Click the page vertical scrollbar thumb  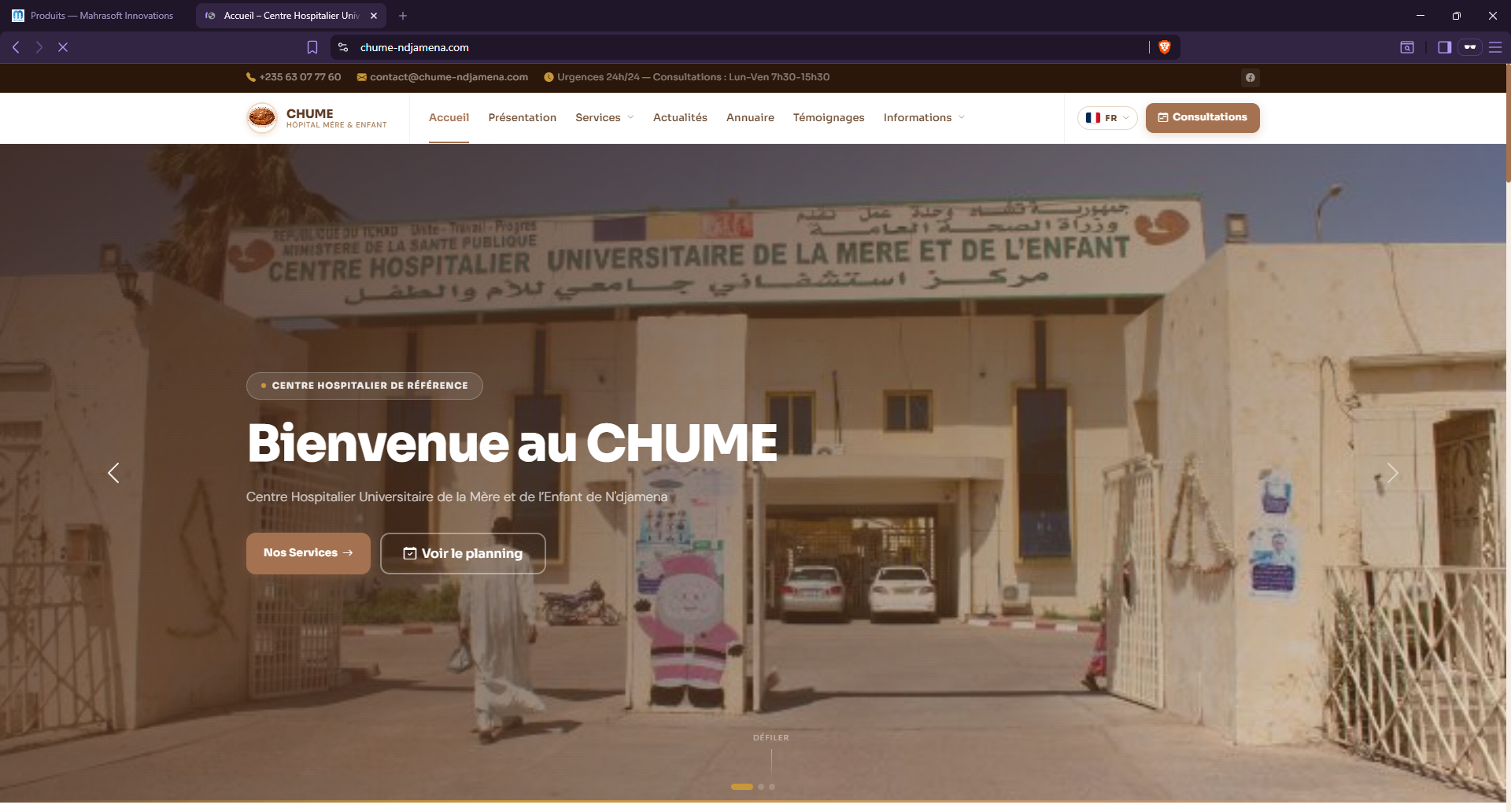point(1508,123)
